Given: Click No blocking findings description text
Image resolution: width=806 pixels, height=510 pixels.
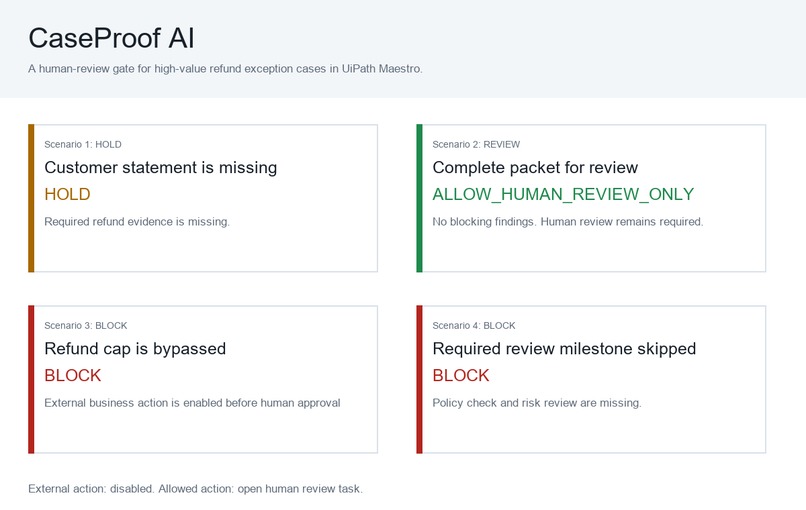Looking at the screenshot, I should (567, 222).
